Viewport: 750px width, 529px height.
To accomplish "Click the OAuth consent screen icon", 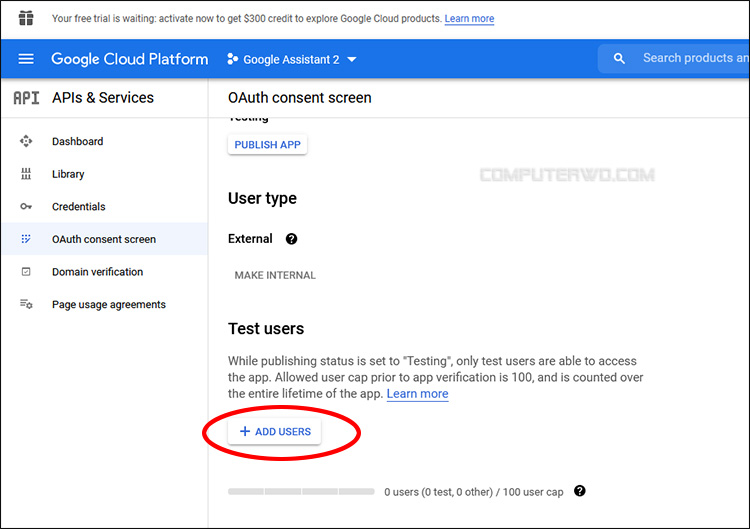I will (x=26, y=239).
